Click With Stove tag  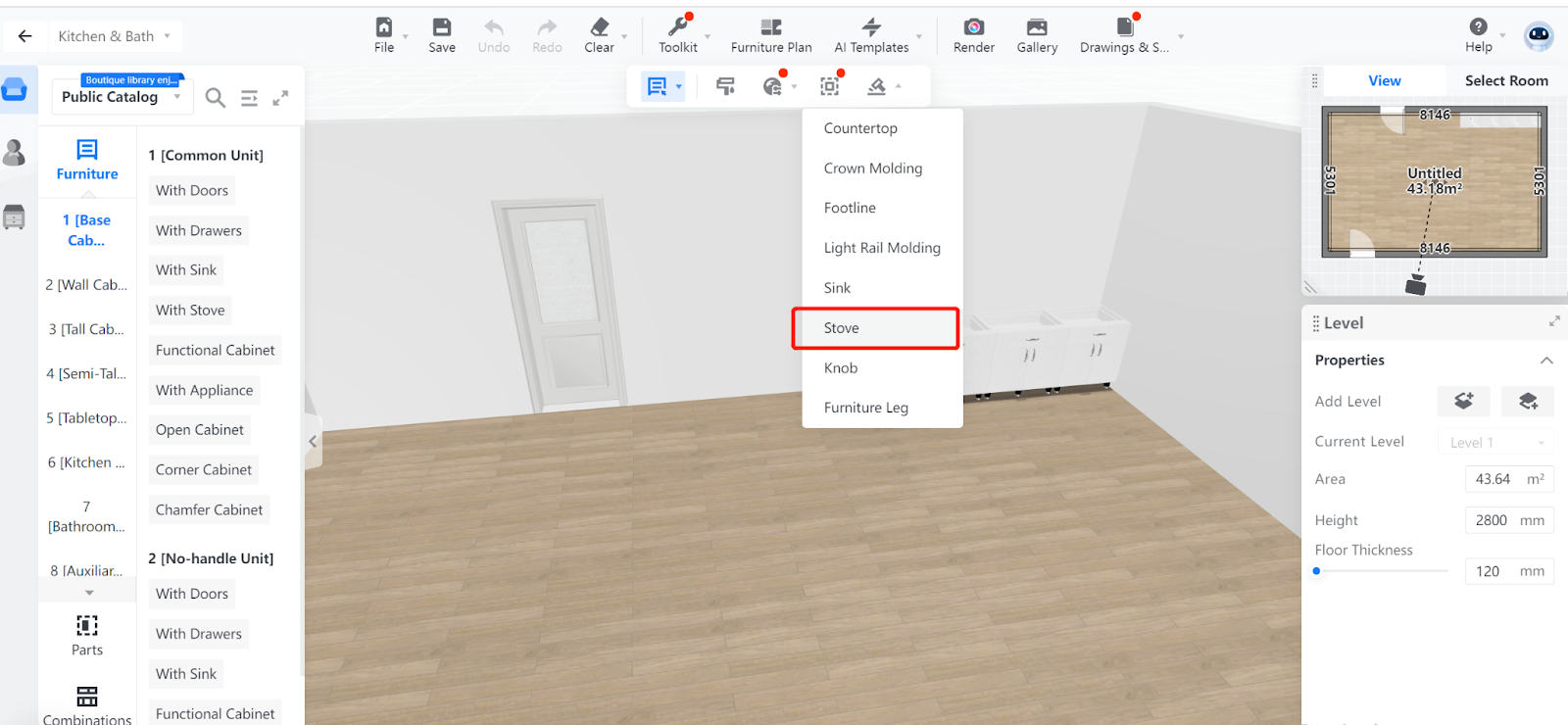[190, 310]
